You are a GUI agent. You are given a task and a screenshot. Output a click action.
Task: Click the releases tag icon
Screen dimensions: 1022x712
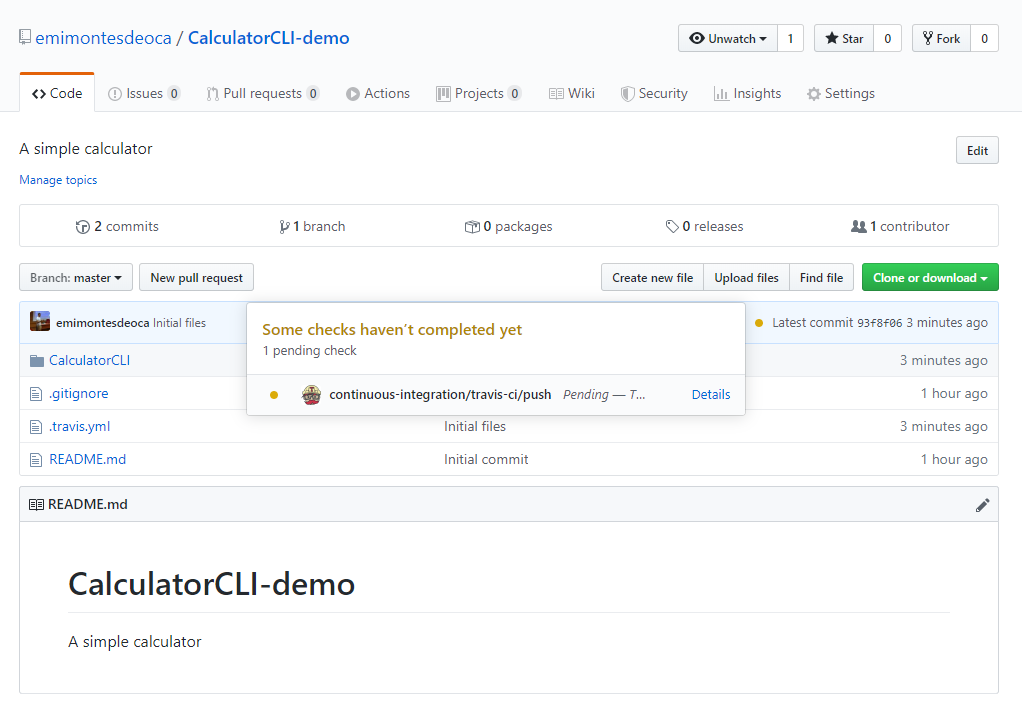tap(672, 227)
